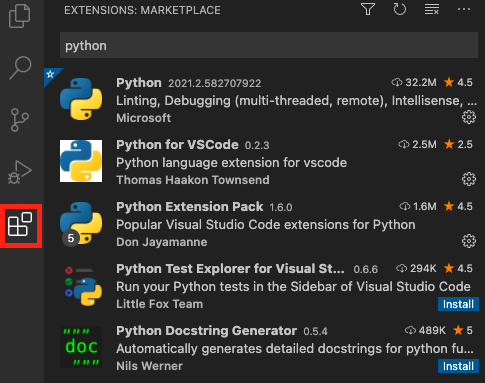
Task: Filter extensions using the funnel icon
Action: (368, 9)
